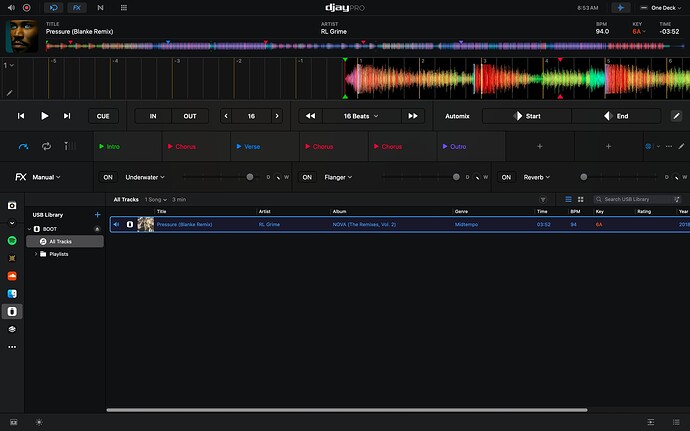Decrease loop length below 16

[226, 116]
